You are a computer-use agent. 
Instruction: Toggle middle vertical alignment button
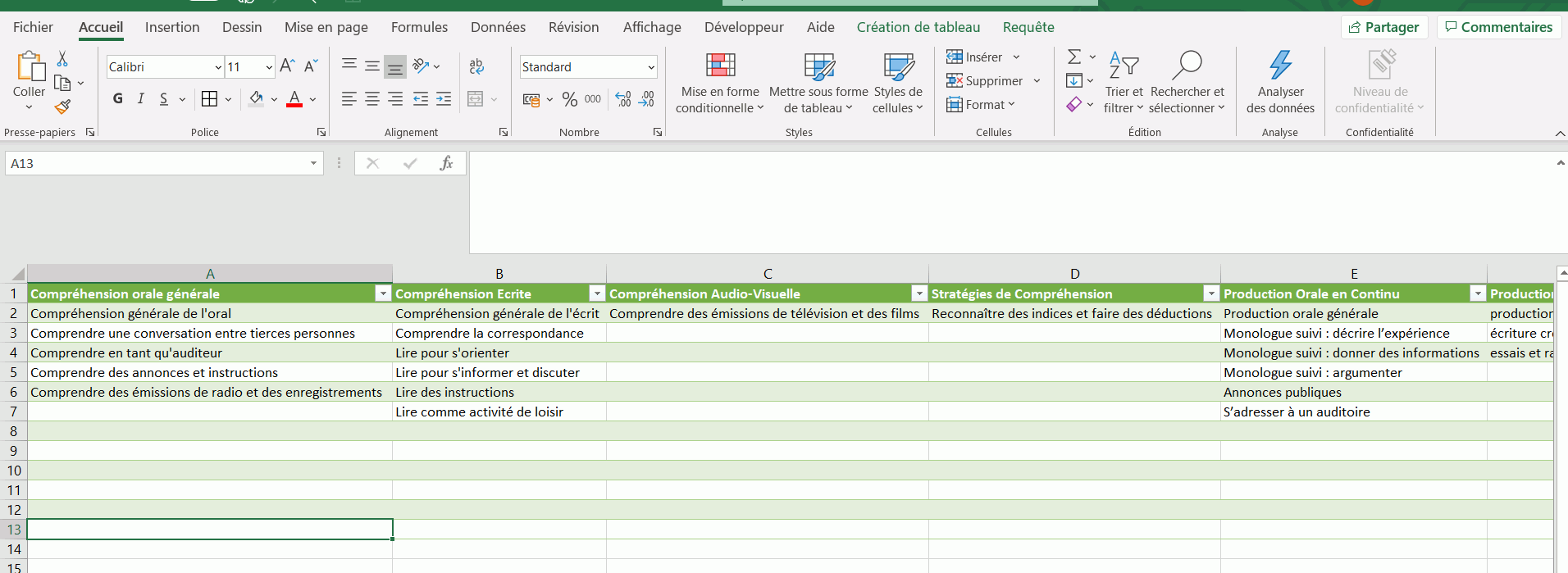click(x=372, y=66)
